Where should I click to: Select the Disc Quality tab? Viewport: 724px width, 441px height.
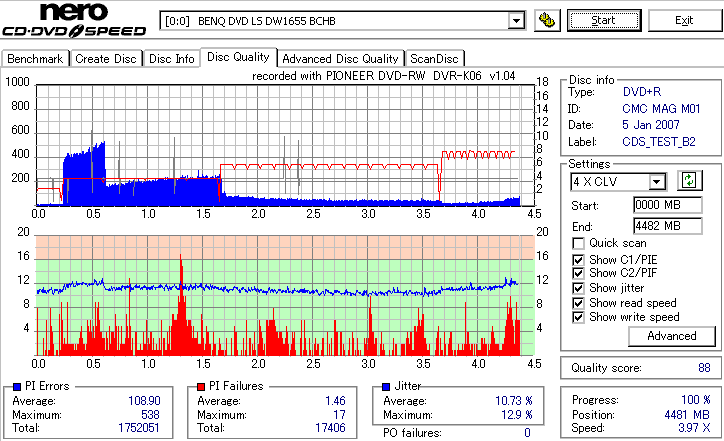tap(238, 57)
